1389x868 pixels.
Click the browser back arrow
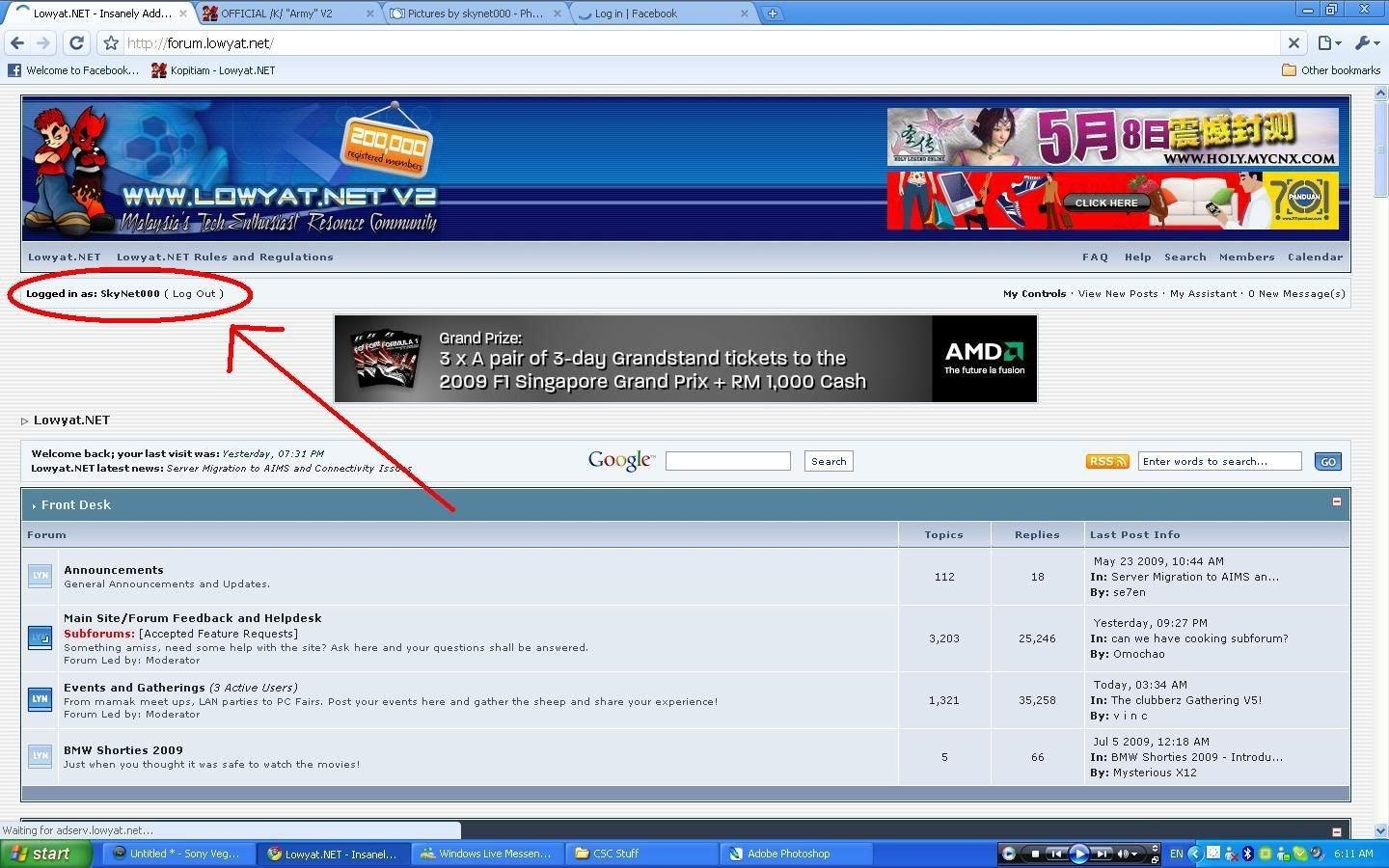17,42
